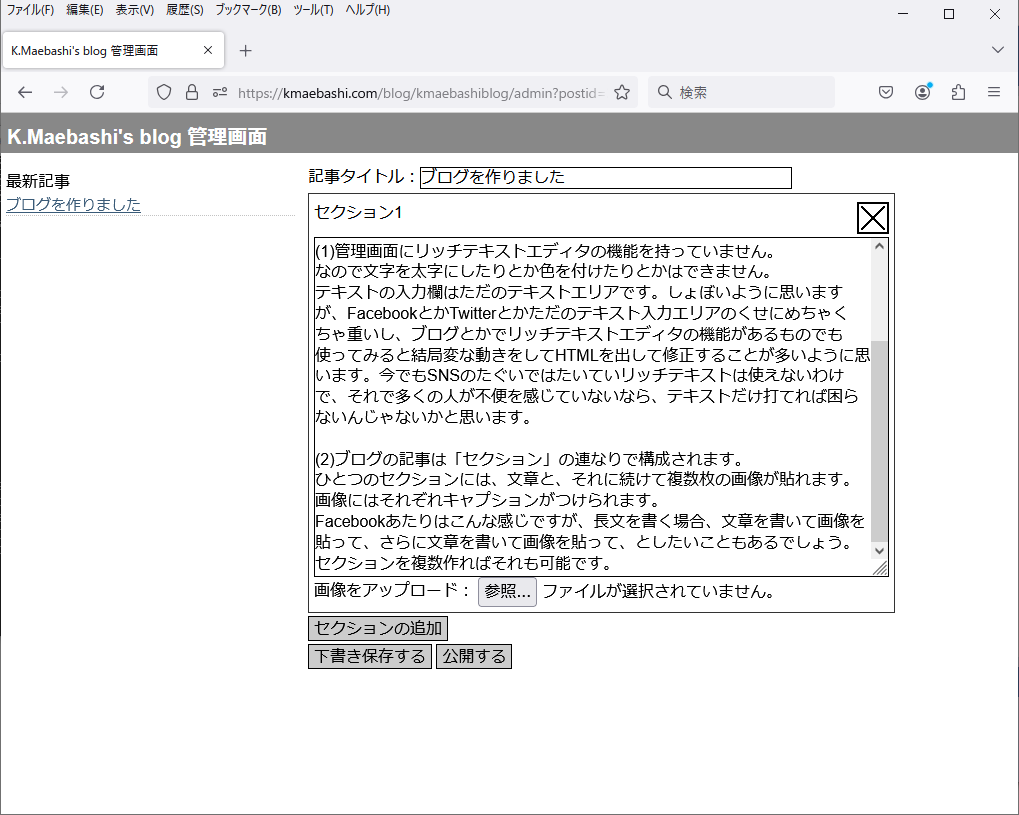Delete セクション1 with the X box icon

872,217
